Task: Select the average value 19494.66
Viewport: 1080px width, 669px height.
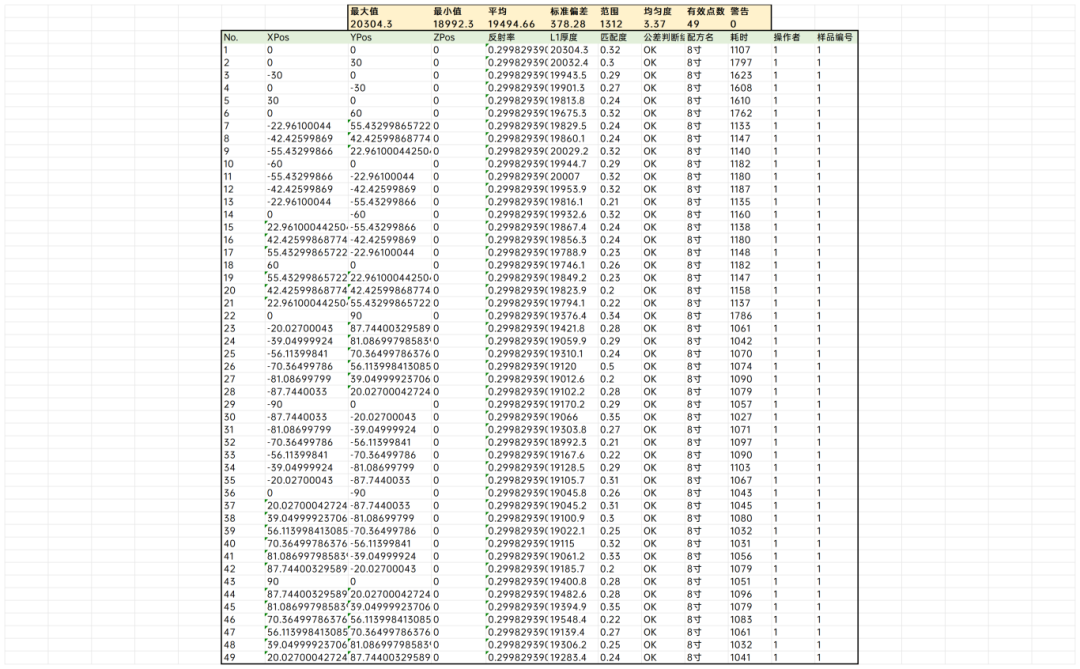Action: [517, 23]
